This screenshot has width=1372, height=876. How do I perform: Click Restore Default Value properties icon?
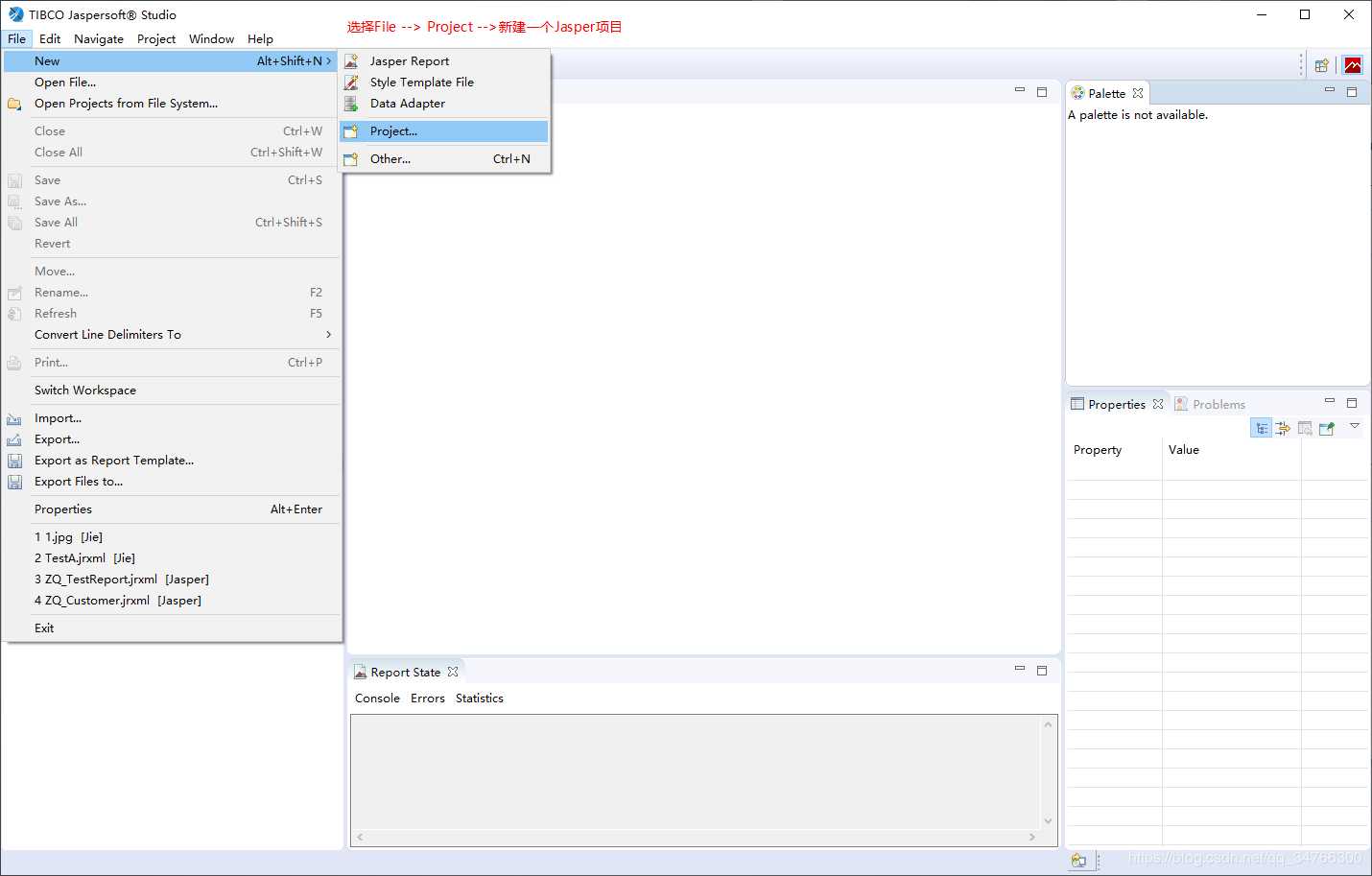(x=1305, y=428)
